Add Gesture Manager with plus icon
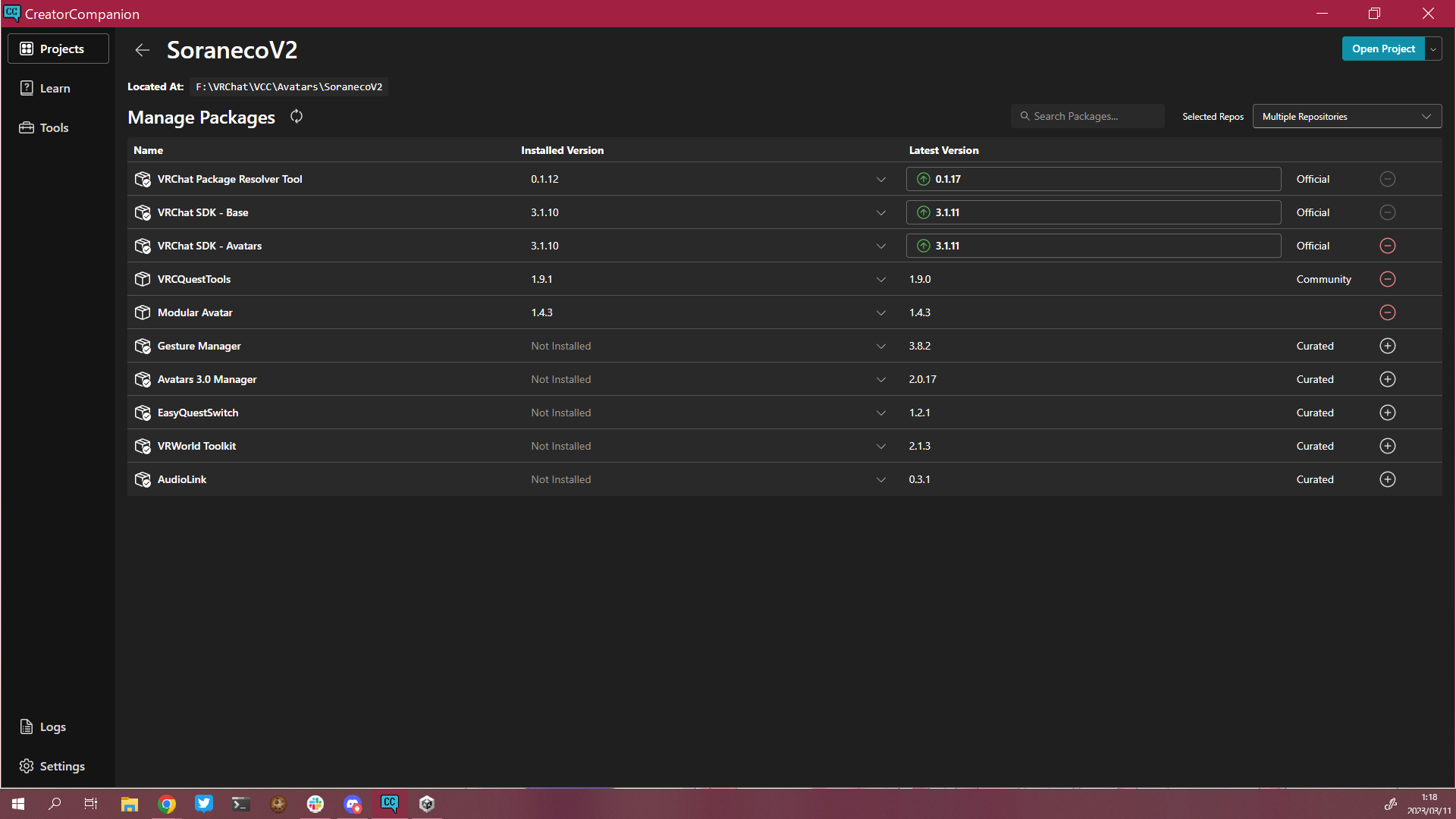The width and height of the screenshot is (1456, 819). (x=1387, y=346)
